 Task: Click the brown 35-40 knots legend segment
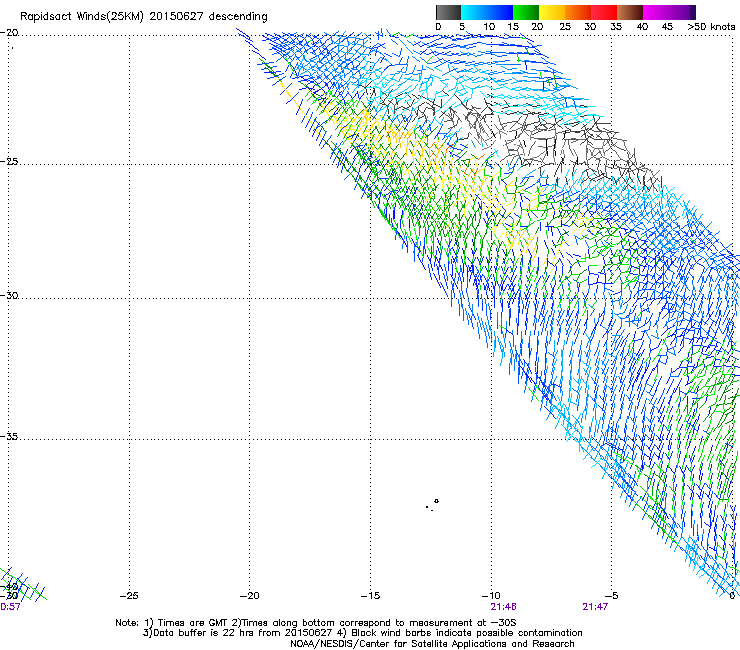(x=630, y=12)
